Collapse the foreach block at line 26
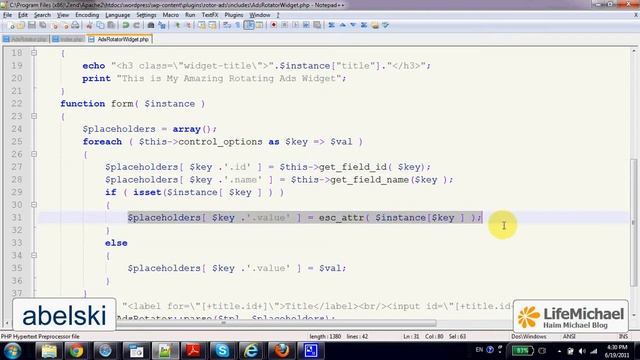 point(34,154)
